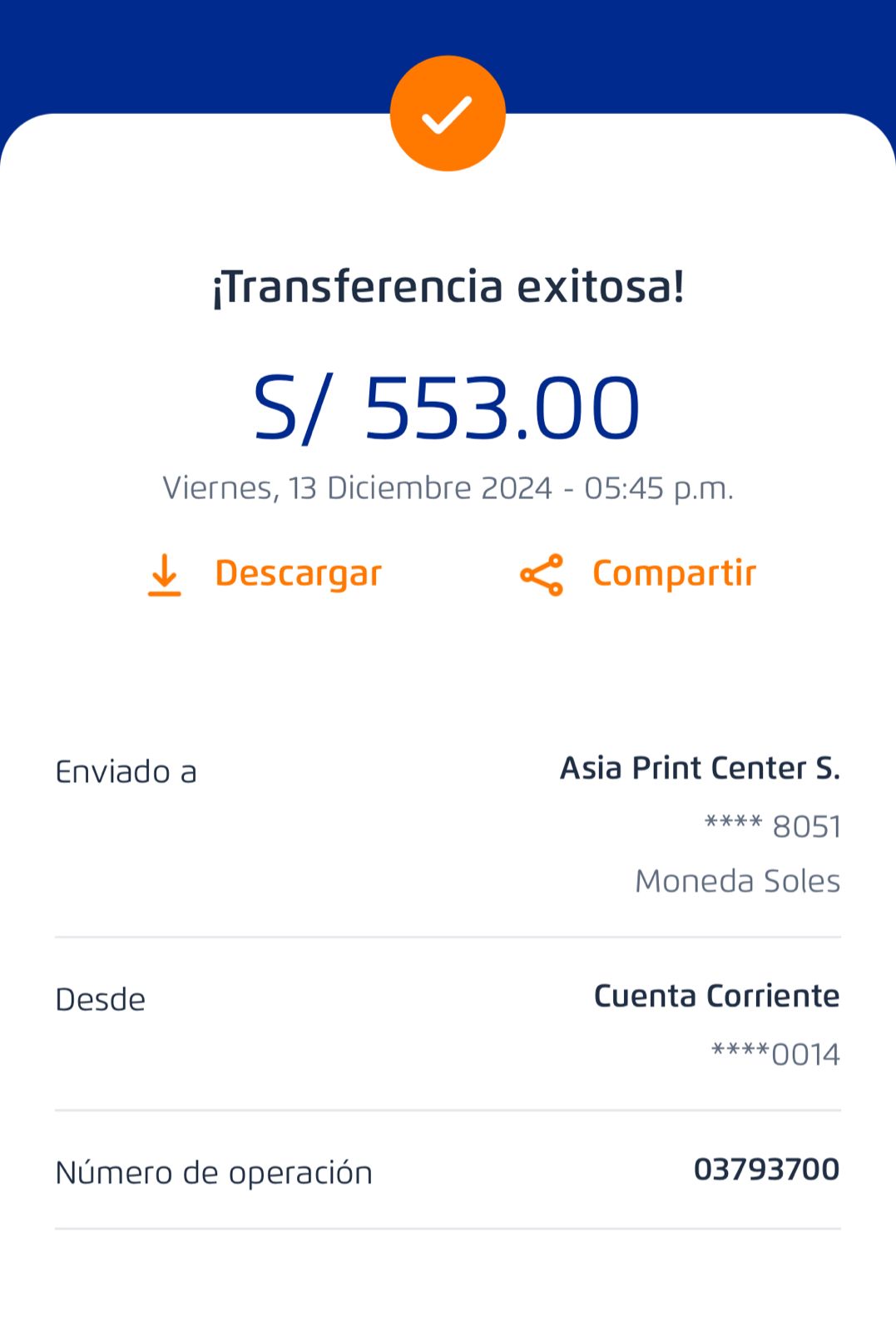
Task: Select the Cuenta Corriente source account
Action: click(716, 996)
